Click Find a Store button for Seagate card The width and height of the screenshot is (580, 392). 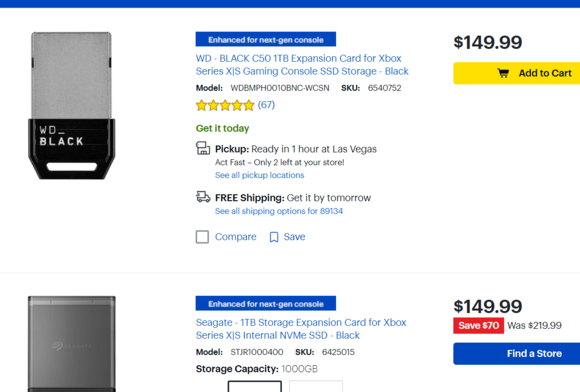point(517,354)
